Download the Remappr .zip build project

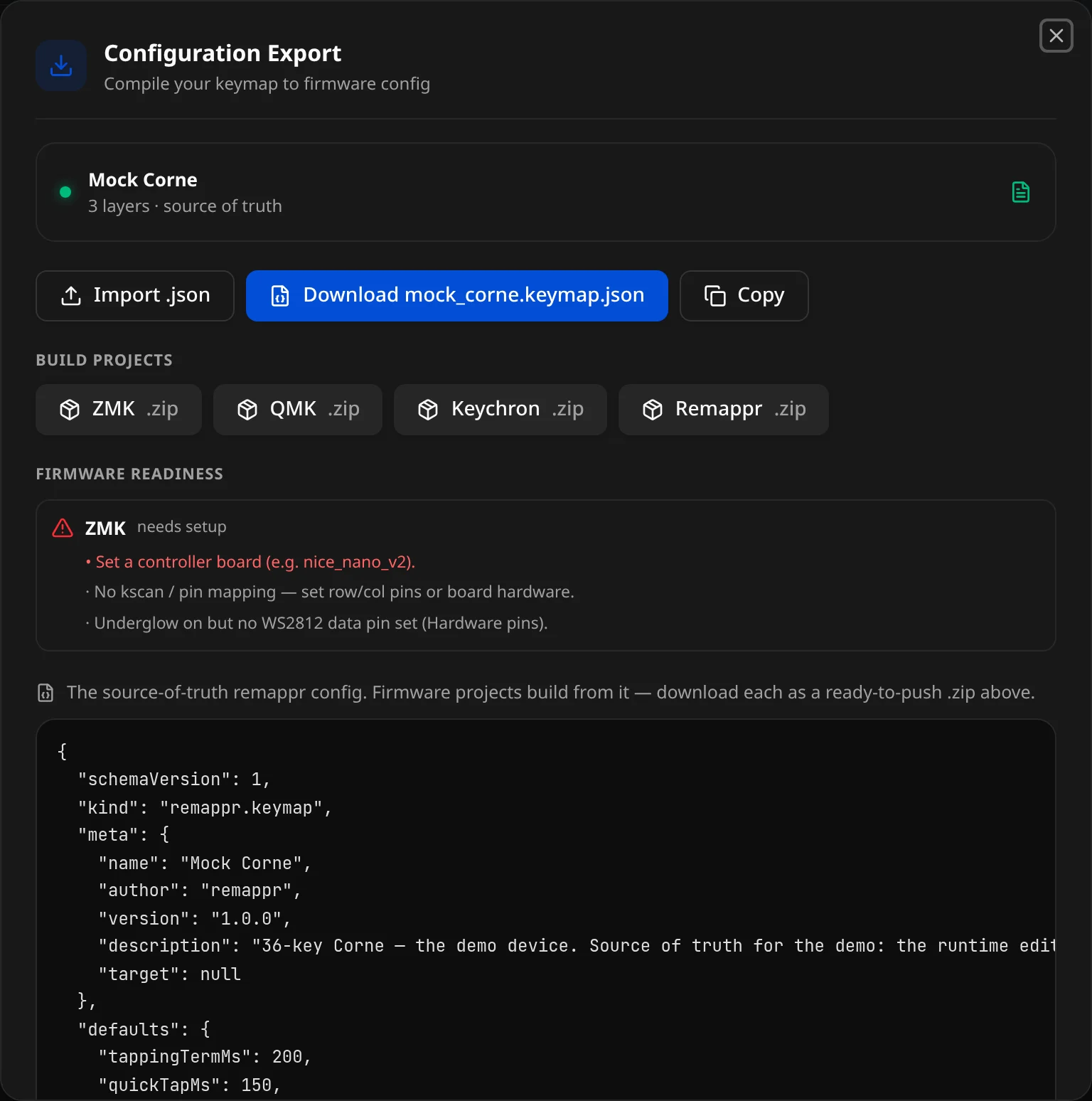[724, 410]
